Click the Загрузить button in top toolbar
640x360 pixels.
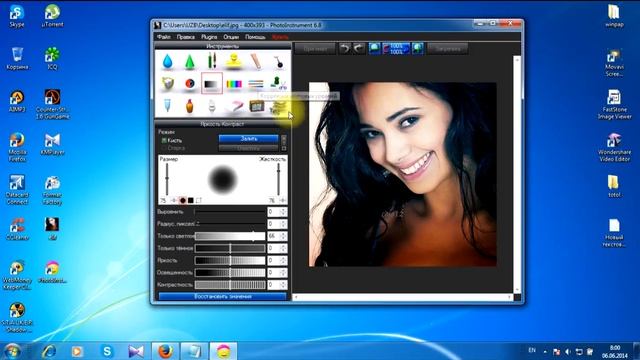(x=448, y=49)
